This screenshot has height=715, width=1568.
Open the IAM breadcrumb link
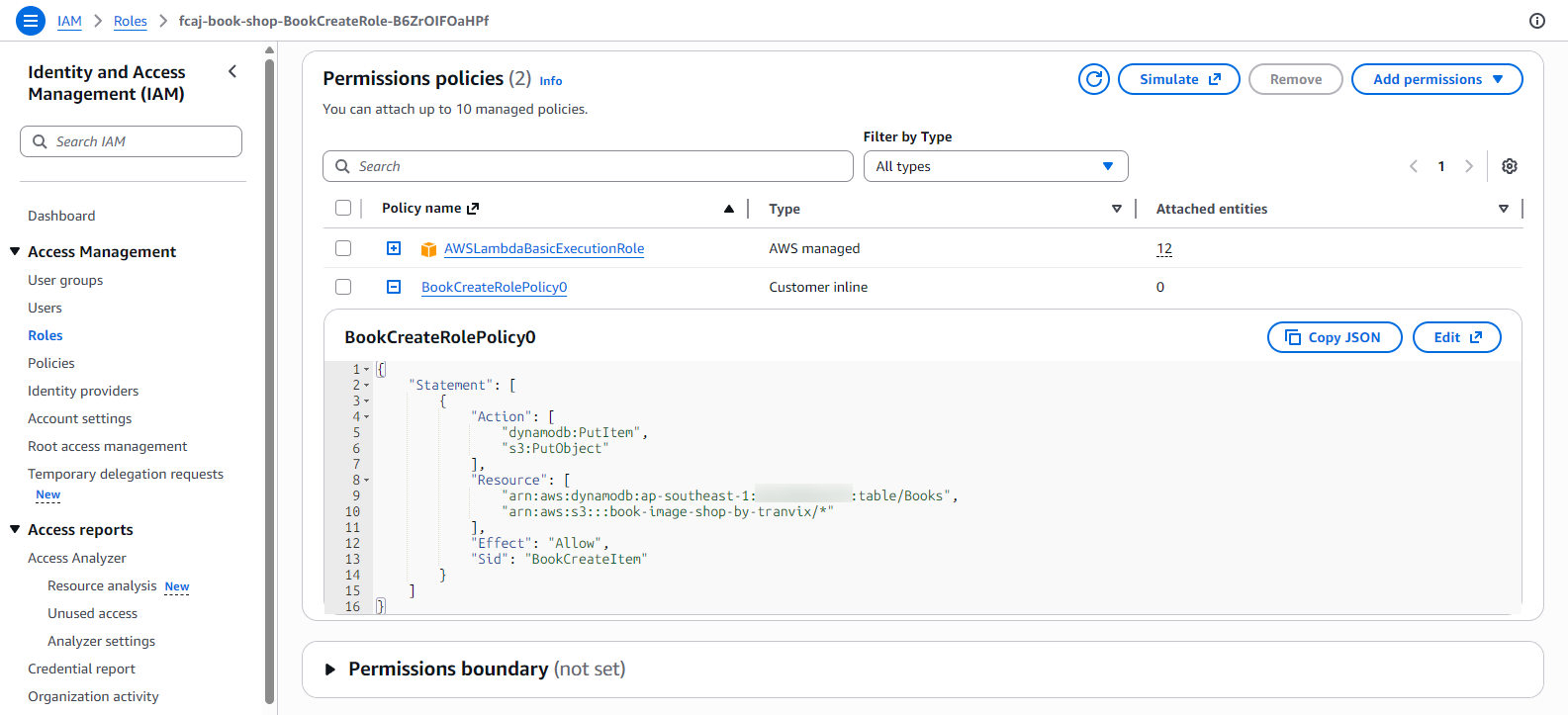click(69, 21)
